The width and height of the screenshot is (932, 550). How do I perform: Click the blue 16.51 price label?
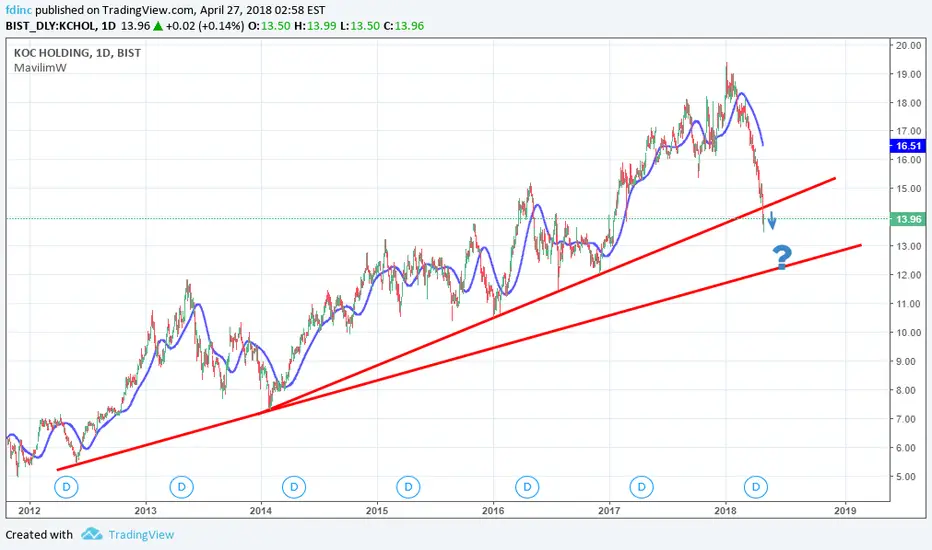[908, 146]
